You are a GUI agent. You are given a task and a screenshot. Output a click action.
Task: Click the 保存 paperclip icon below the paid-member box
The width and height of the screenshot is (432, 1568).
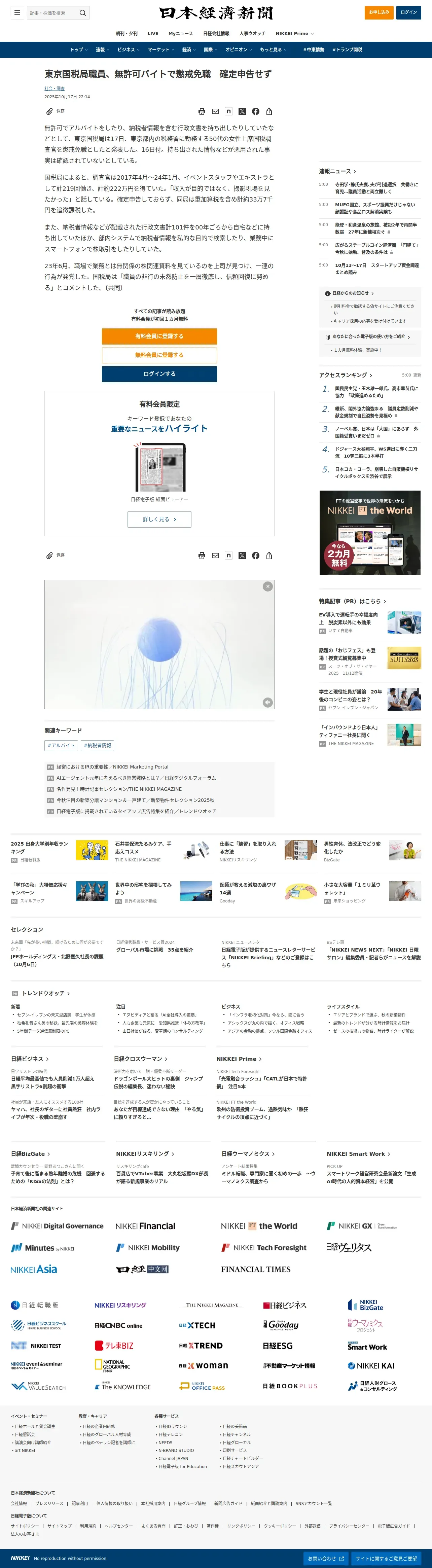tap(49, 555)
